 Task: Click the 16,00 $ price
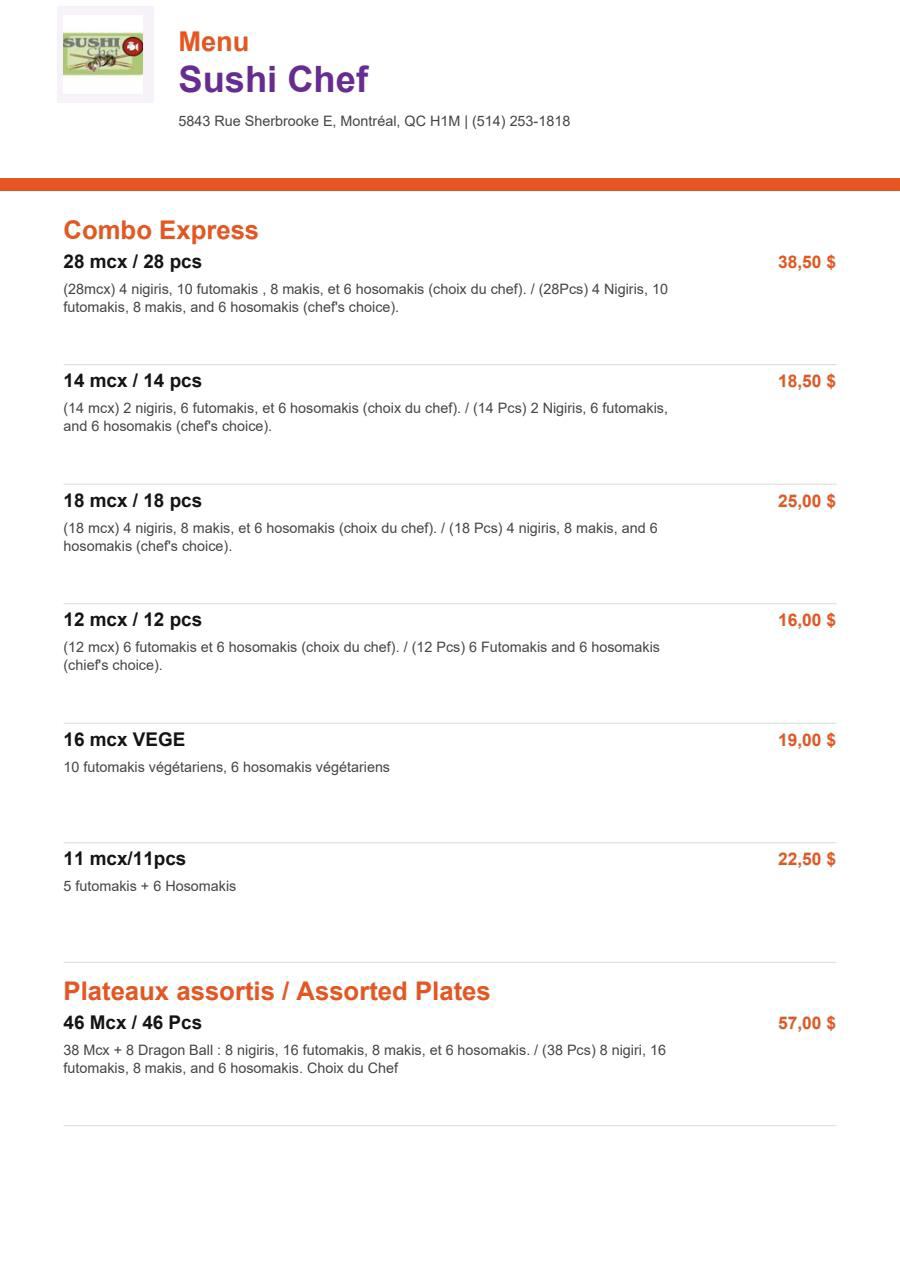coord(806,620)
